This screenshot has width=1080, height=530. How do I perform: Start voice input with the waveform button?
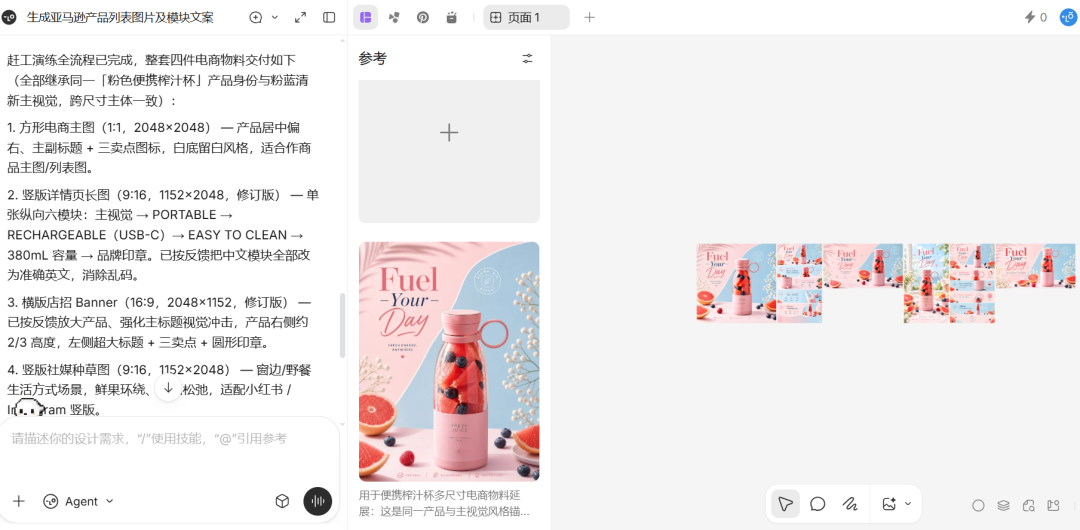pyautogui.click(x=318, y=501)
